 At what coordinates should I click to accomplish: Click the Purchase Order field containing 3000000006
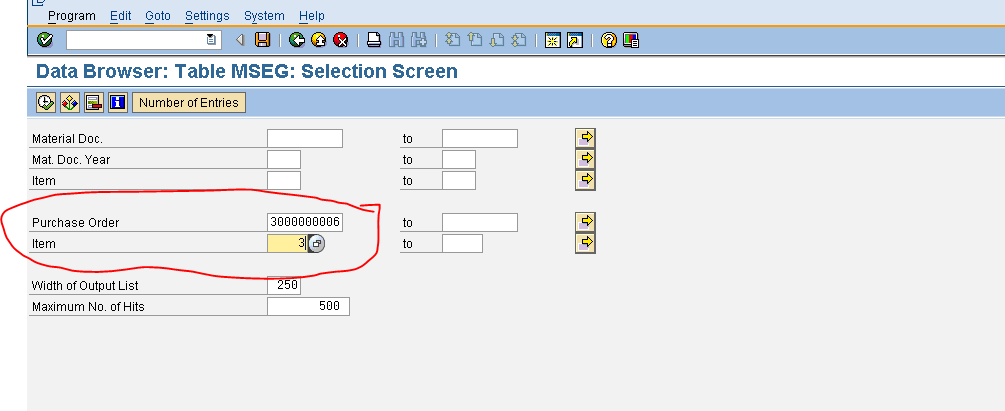coord(305,222)
